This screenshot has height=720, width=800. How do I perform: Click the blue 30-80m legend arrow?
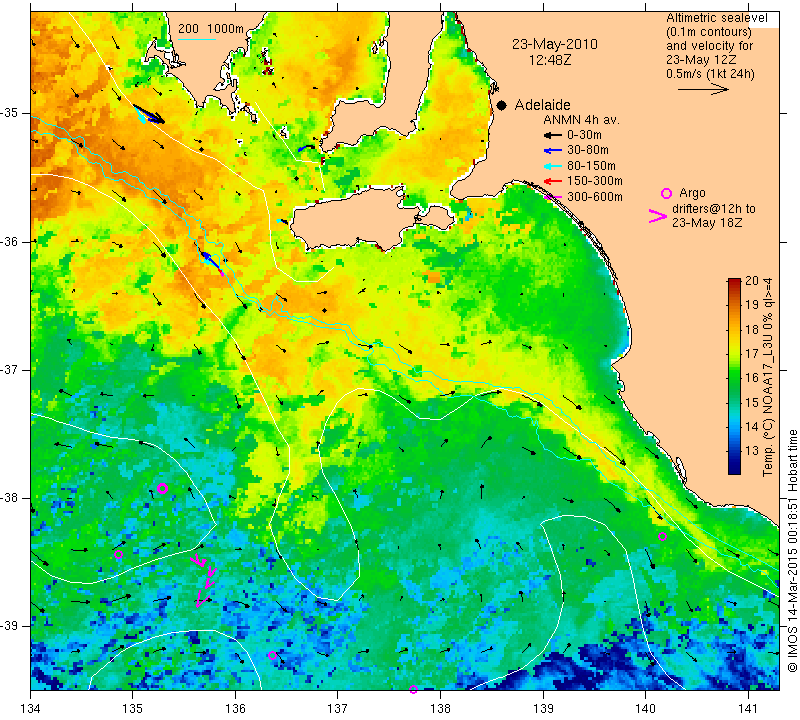click(552, 151)
